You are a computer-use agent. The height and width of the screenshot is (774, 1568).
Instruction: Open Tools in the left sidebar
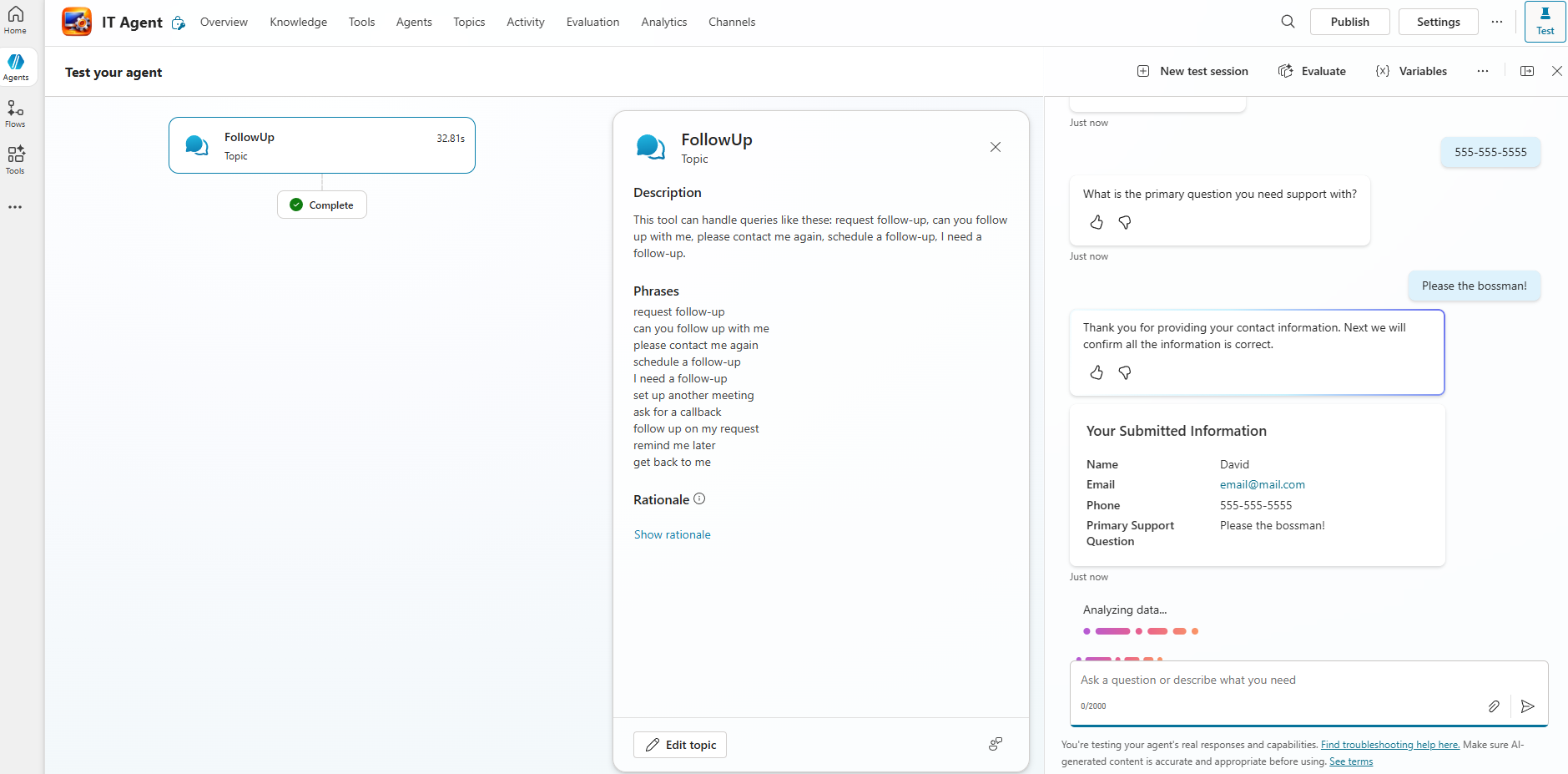[15, 159]
